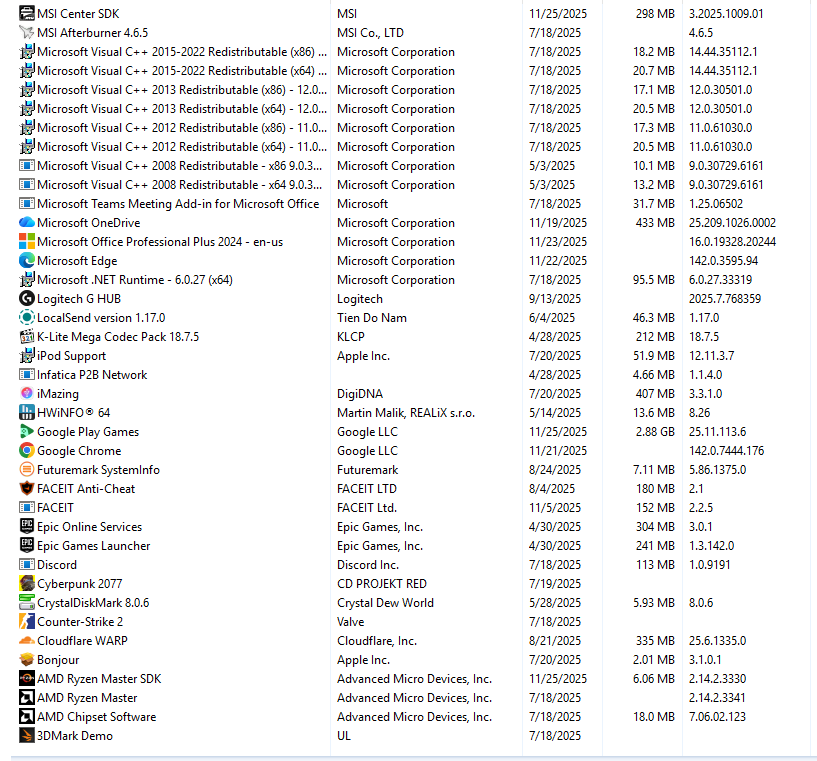The width and height of the screenshot is (817, 761).
Task: Click publisher DigiDNA
Action: pyautogui.click(x=360, y=394)
